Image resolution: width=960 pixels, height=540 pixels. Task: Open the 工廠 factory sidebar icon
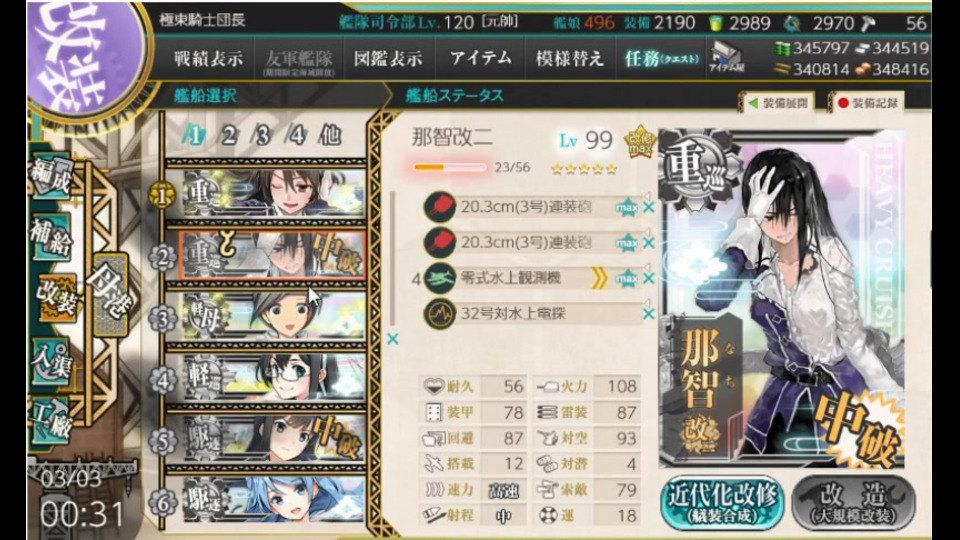pos(51,422)
